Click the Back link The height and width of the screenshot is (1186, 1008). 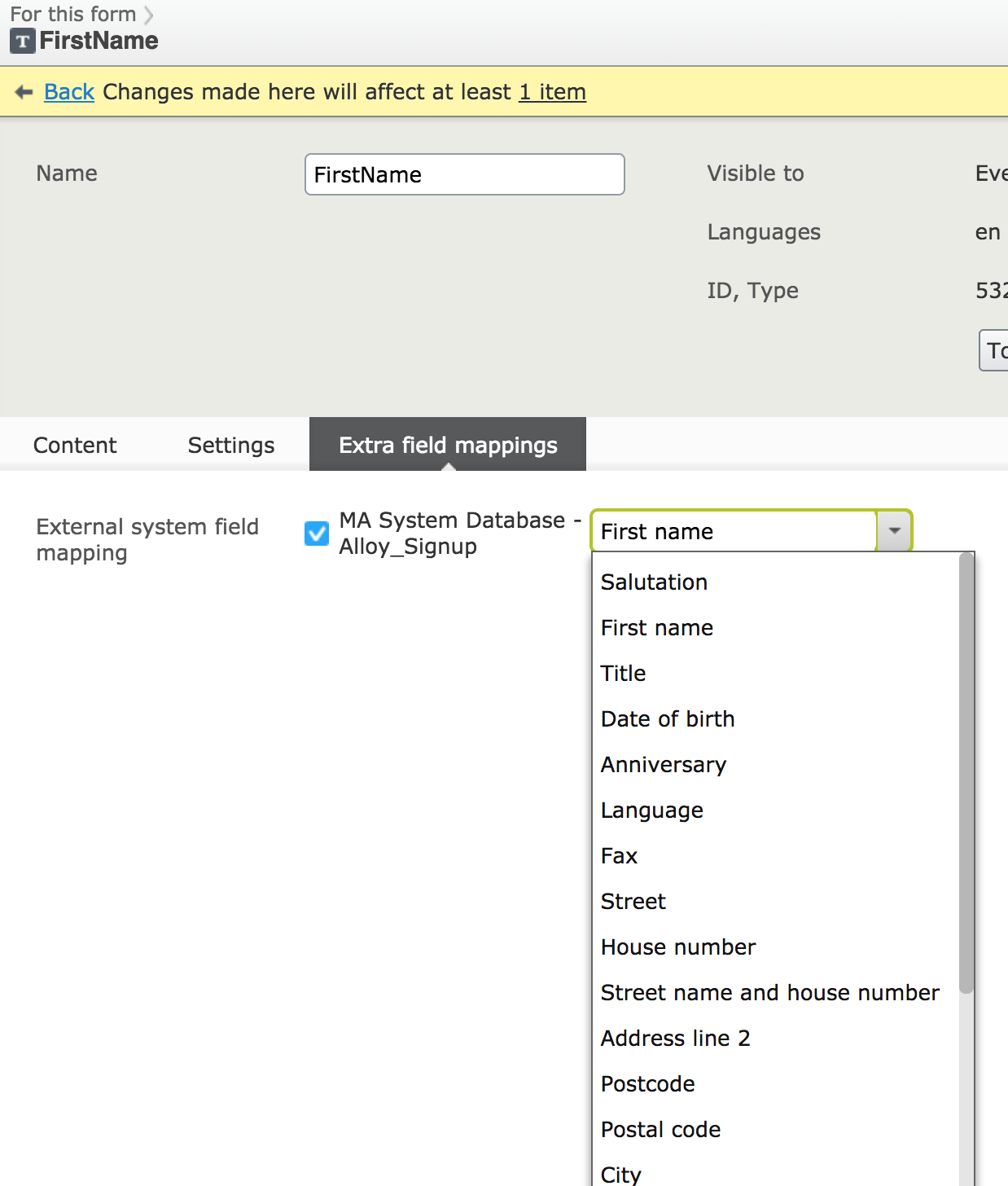coord(69,92)
